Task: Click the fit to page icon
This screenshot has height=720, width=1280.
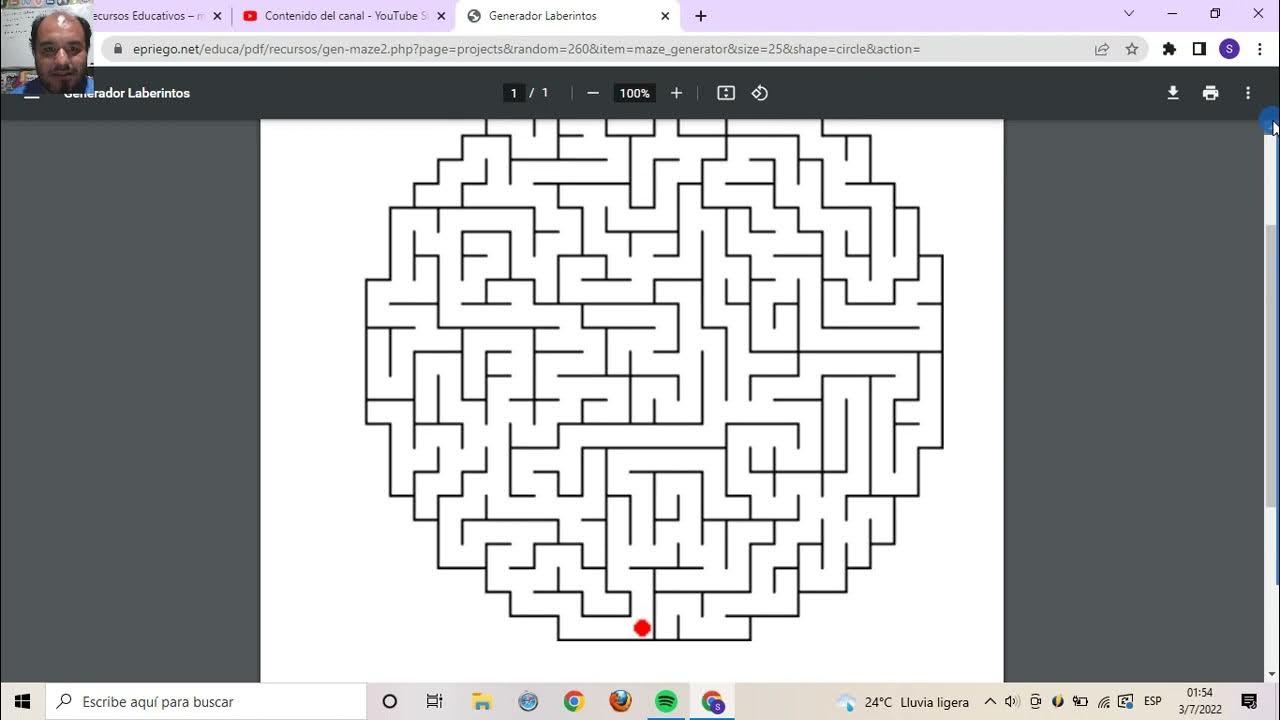Action: 726,93
